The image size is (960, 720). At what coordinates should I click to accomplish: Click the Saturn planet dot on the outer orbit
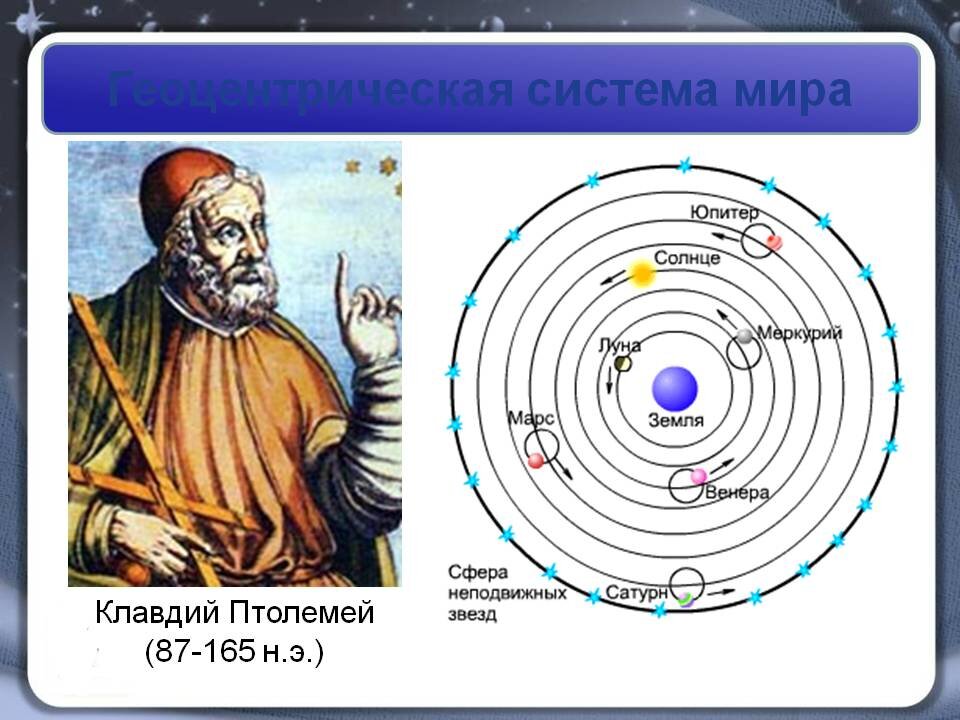686,599
